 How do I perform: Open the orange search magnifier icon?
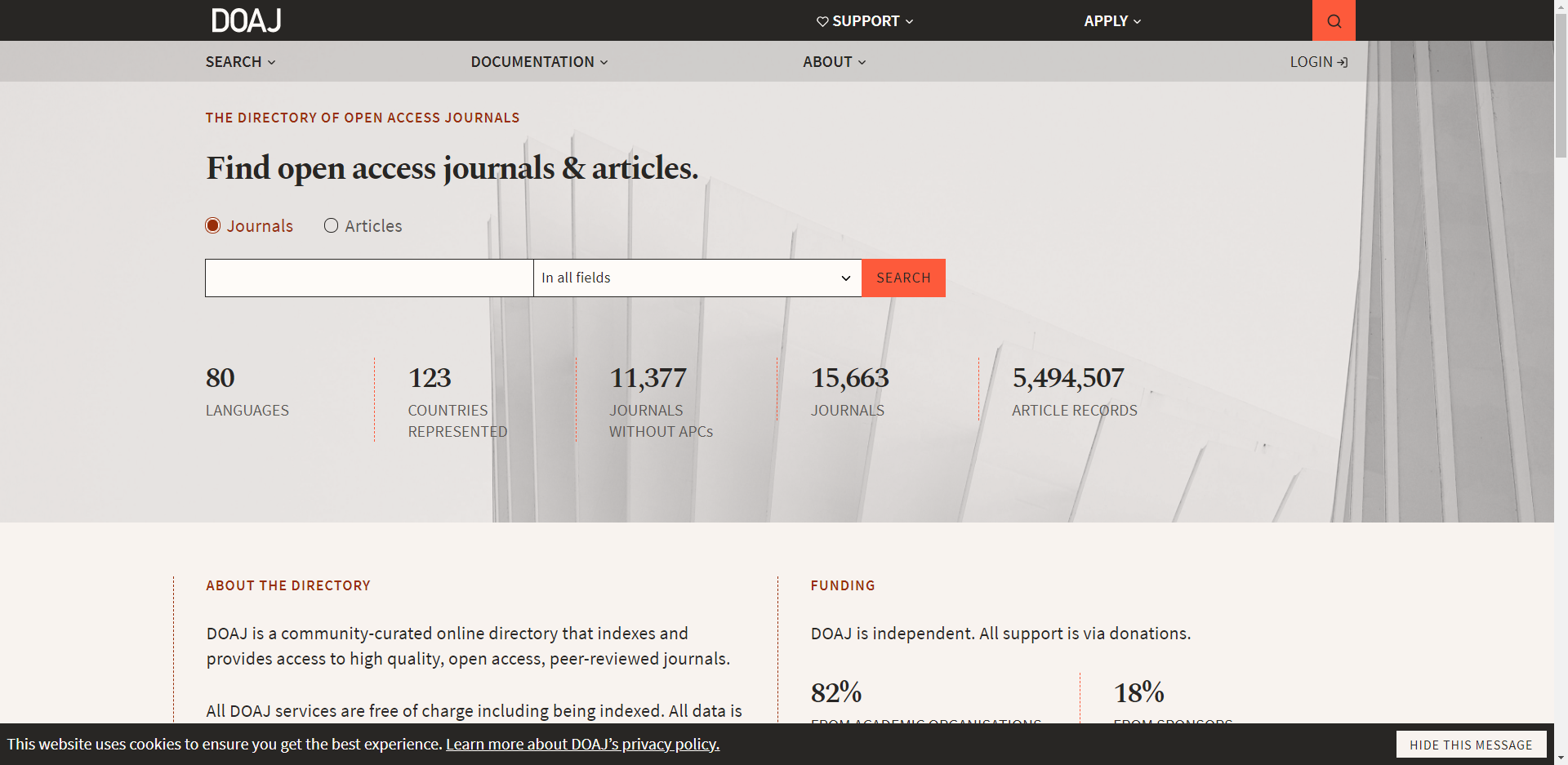(1334, 20)
